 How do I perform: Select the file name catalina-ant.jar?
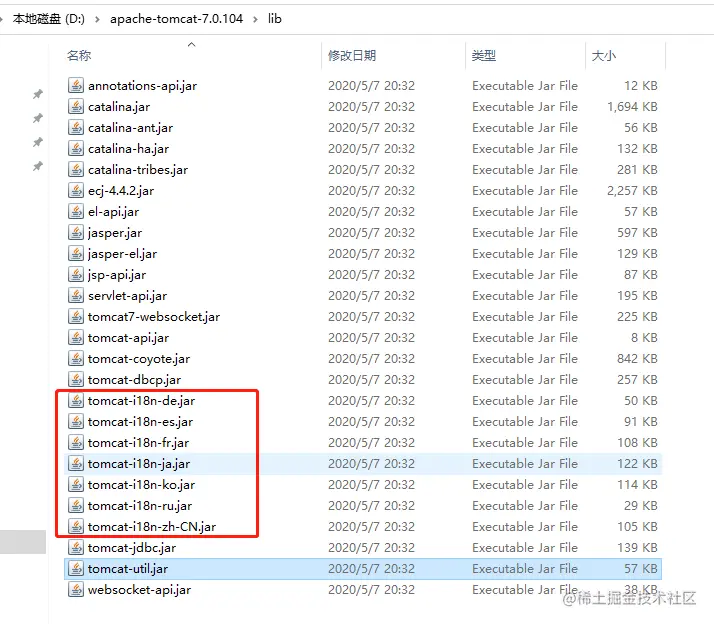130,128
